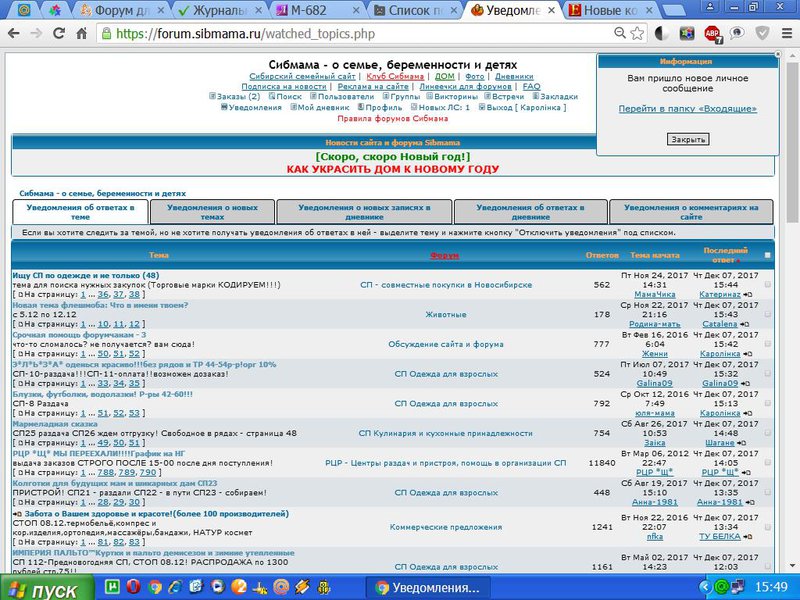The image size is (800, 600).
Task: Launch Internet Explorer from quick launch
Action: [176, 587]
